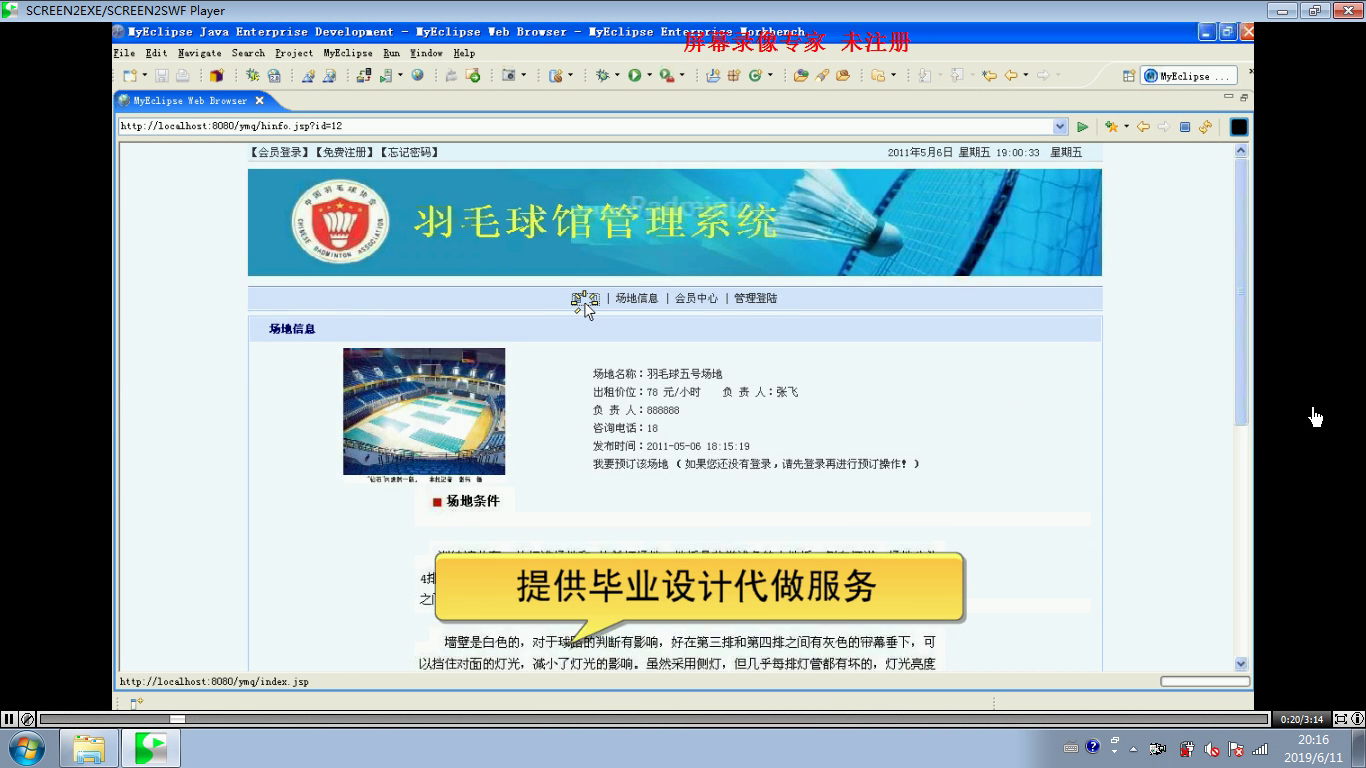Click the player fullscreen icon
The height and width of the screenshot is (768, 1366).
pos(1342,718)
